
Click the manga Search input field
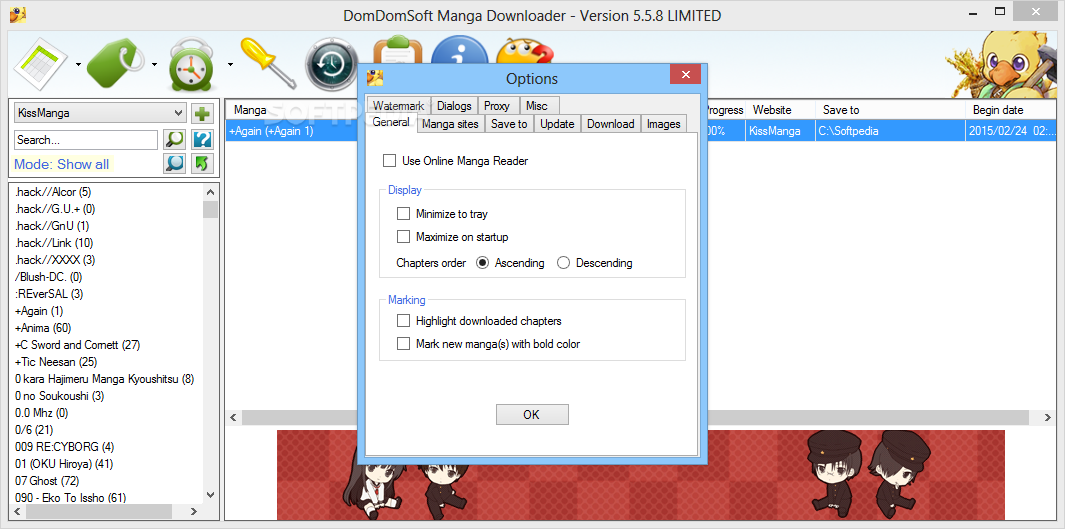tap(86, 140)
